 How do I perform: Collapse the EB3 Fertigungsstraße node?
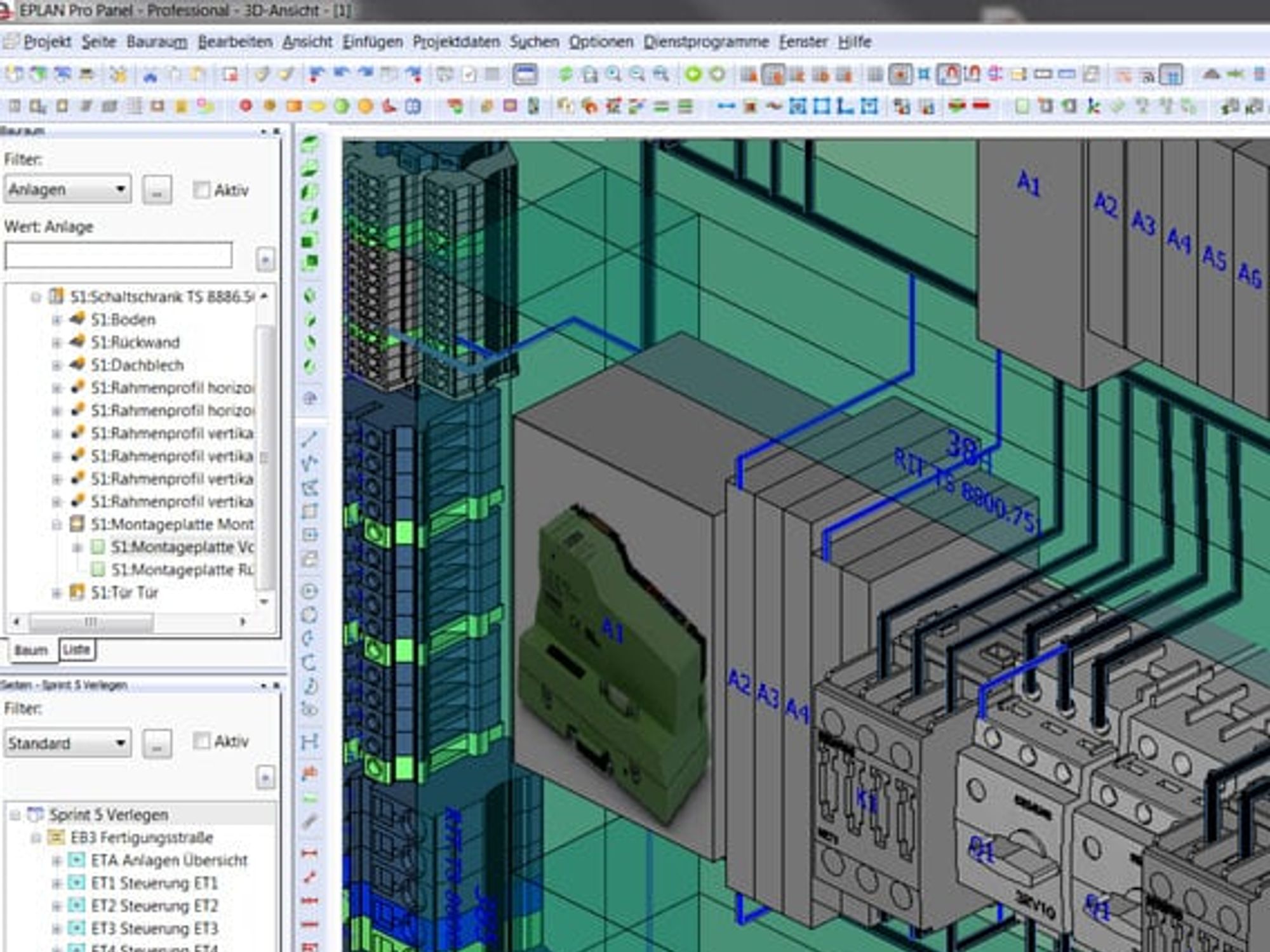point(36,838)
